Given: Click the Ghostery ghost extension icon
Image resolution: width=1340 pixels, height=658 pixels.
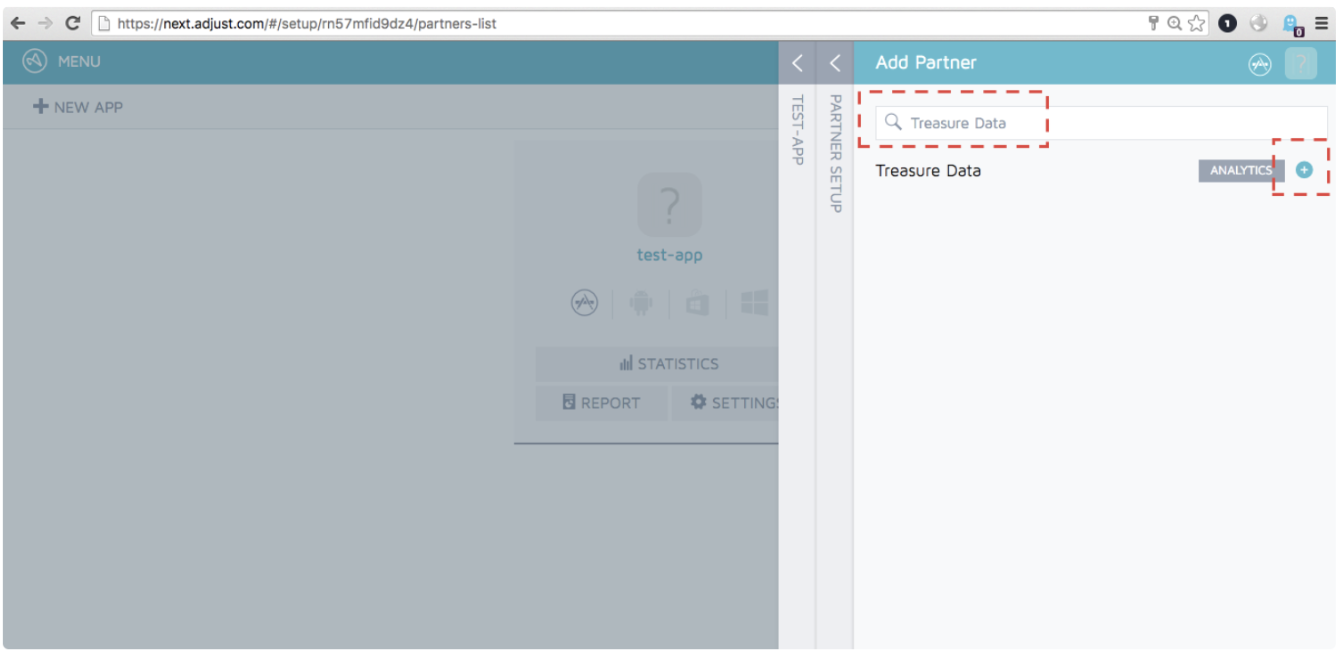Looking at the screenshot, I should [x=1292, y=23].
